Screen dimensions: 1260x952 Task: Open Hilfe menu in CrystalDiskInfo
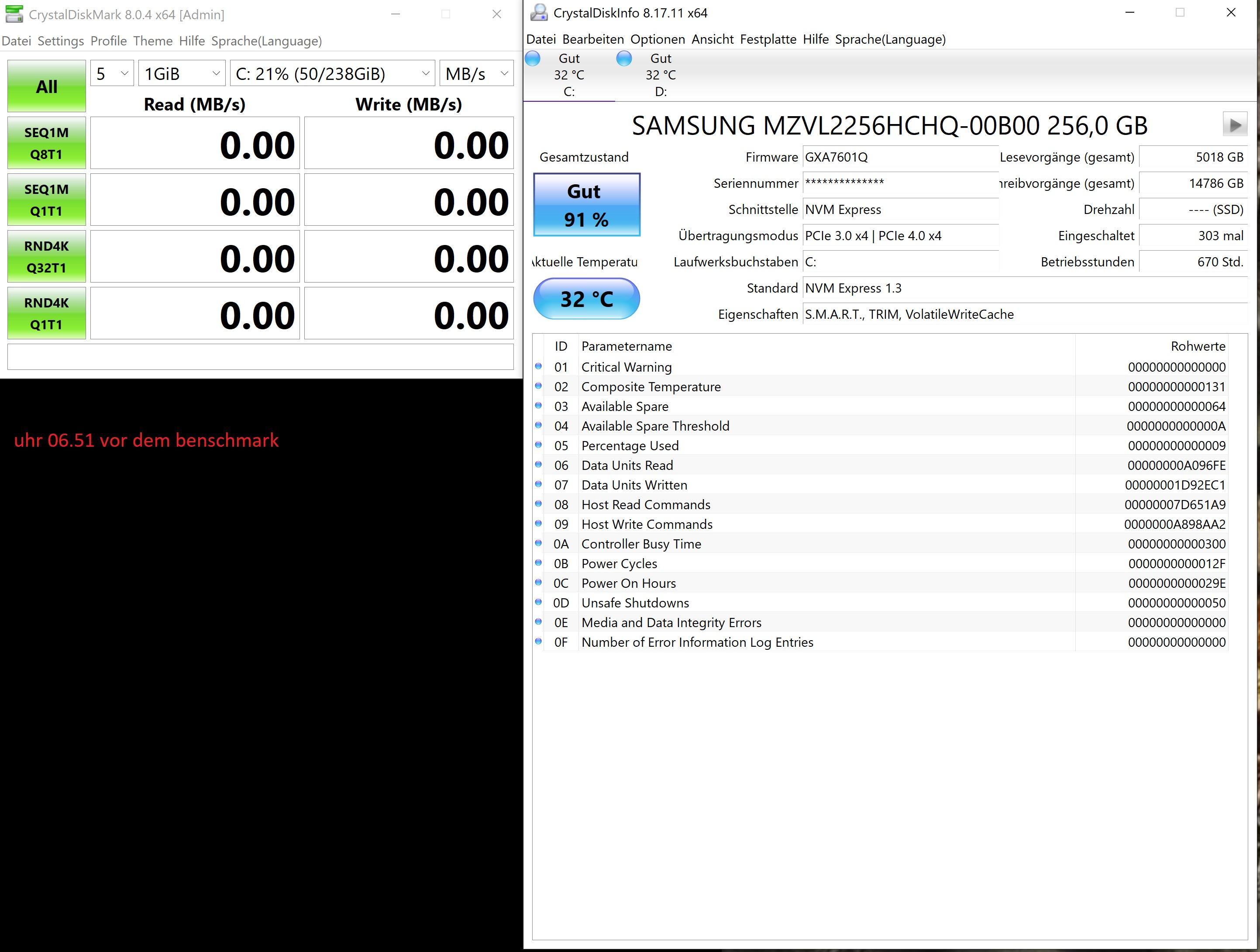(816, 39)
